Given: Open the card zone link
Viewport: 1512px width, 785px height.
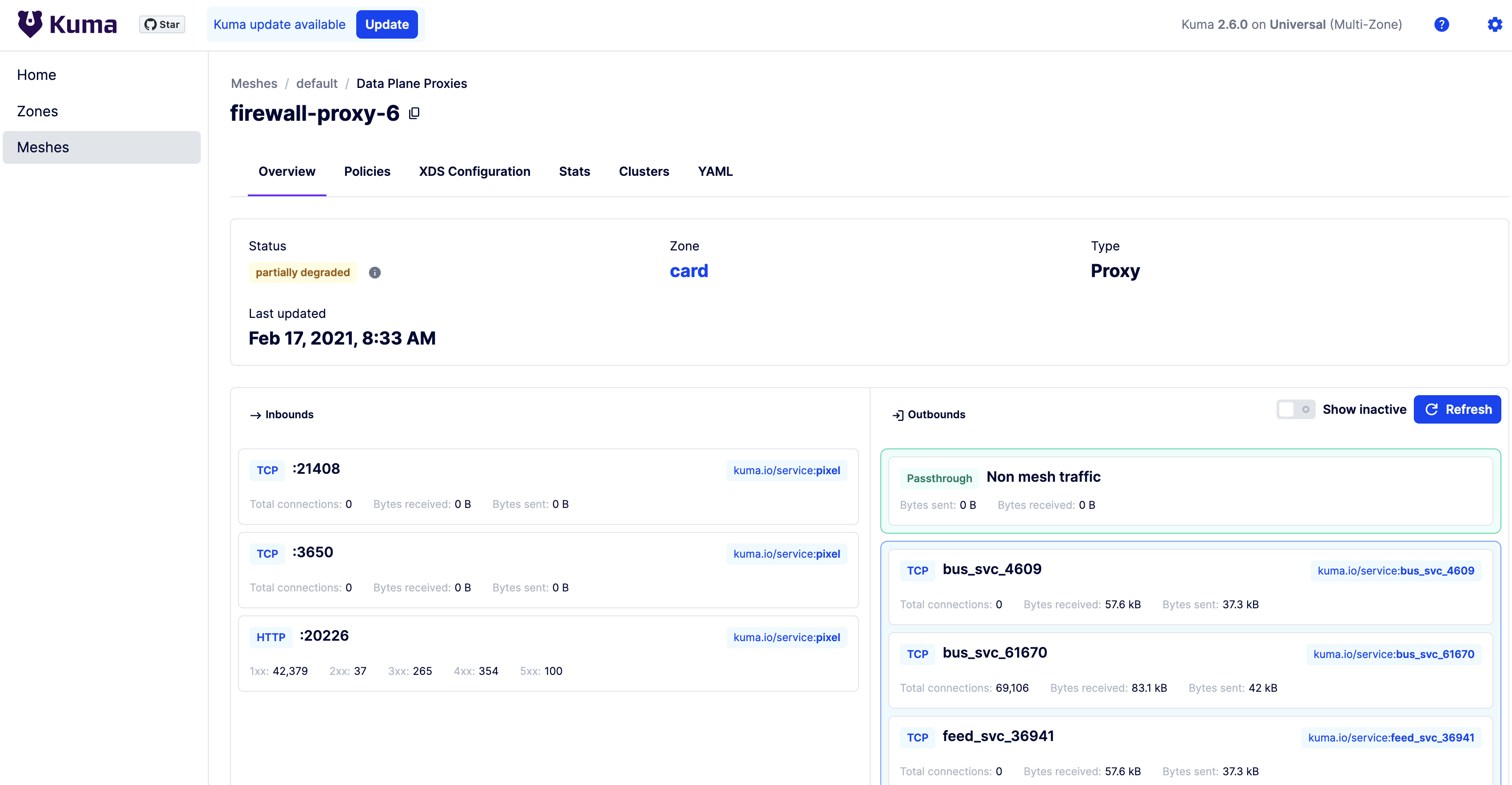Looking at the screenshot, I should 688,270.
